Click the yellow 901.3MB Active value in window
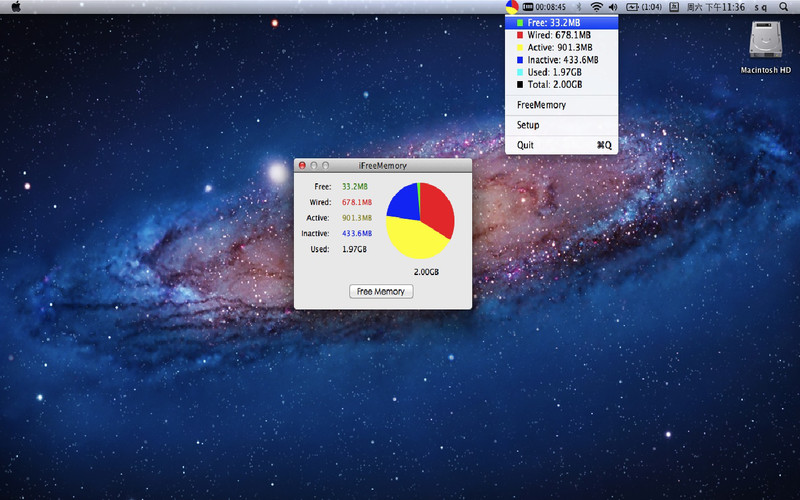The image size is (800, 500). pos(357,218)
